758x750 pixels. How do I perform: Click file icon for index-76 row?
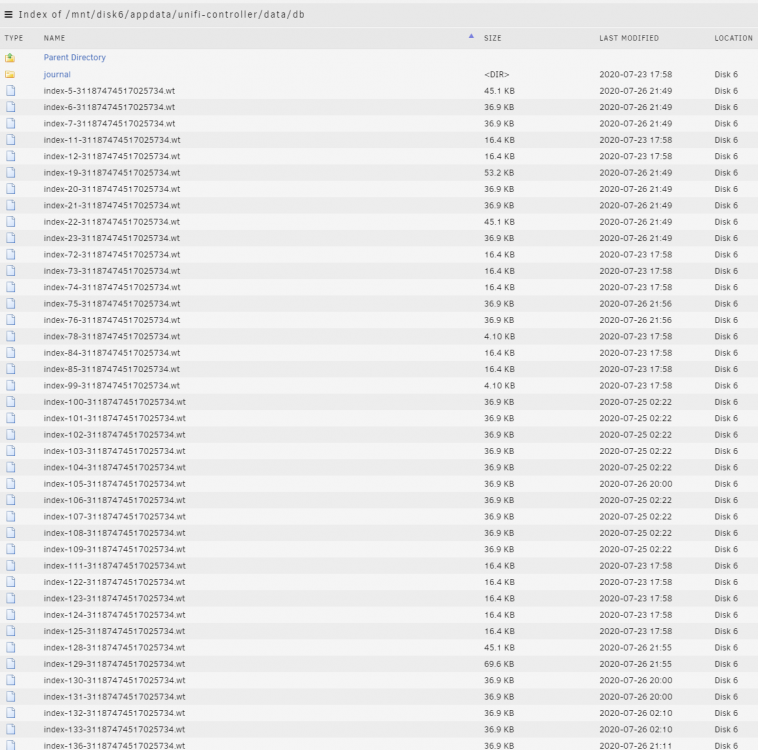11,320
